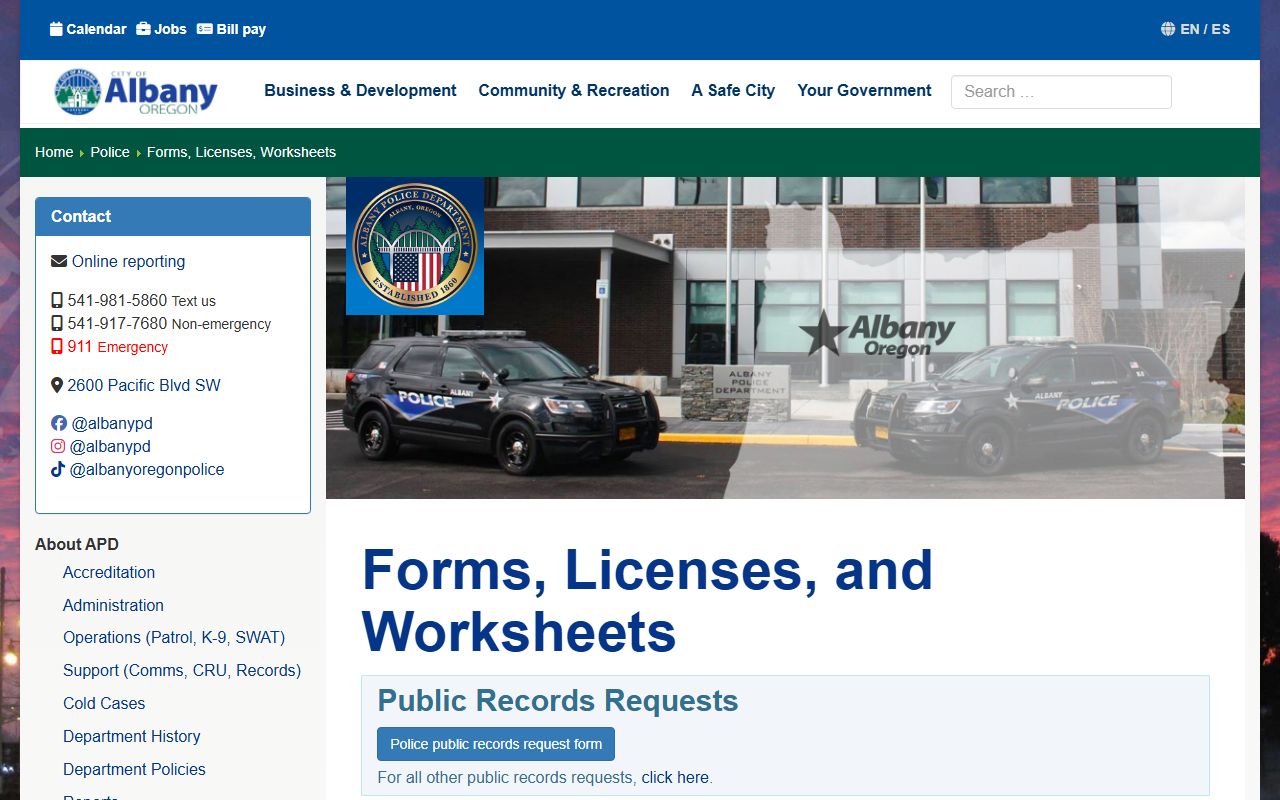Click the map pin icon for Pacific Blvd
Screen dimensions: 1280x800
point(57,385)
